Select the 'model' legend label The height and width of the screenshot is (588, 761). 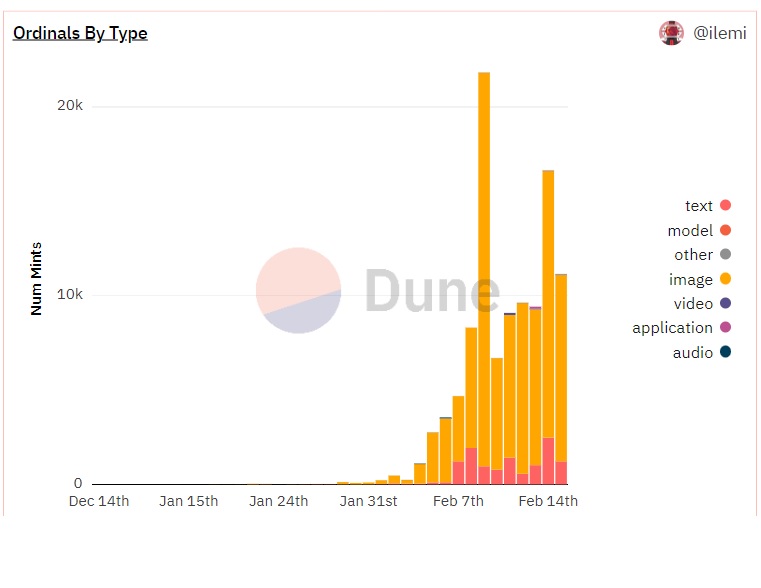tap(690, 230)
